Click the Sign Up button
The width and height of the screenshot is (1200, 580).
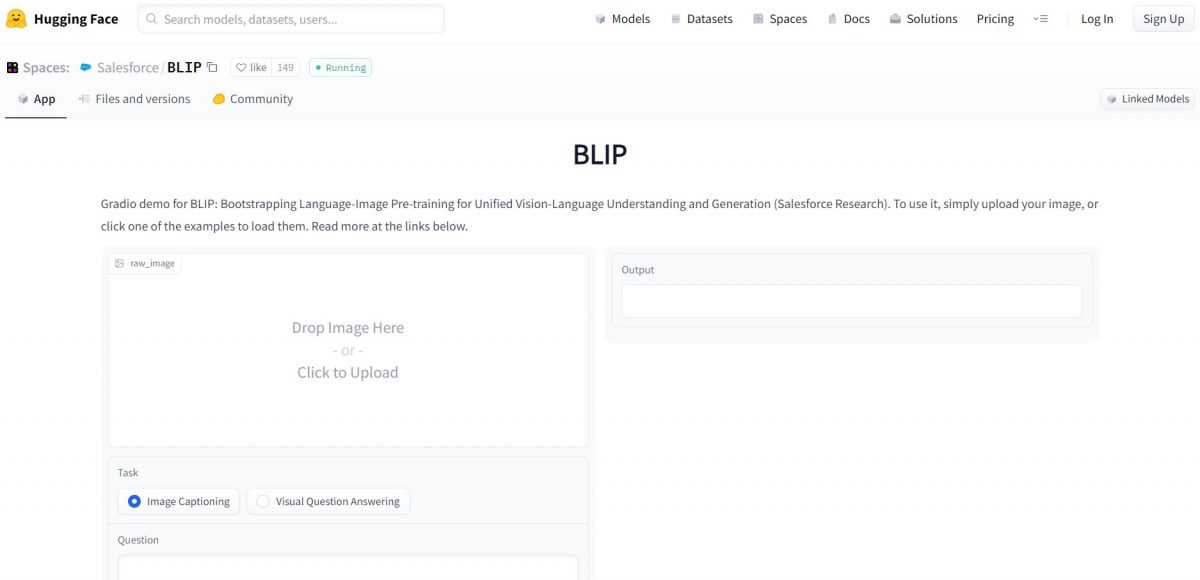pyautogui.click(x=1162, y=18)
